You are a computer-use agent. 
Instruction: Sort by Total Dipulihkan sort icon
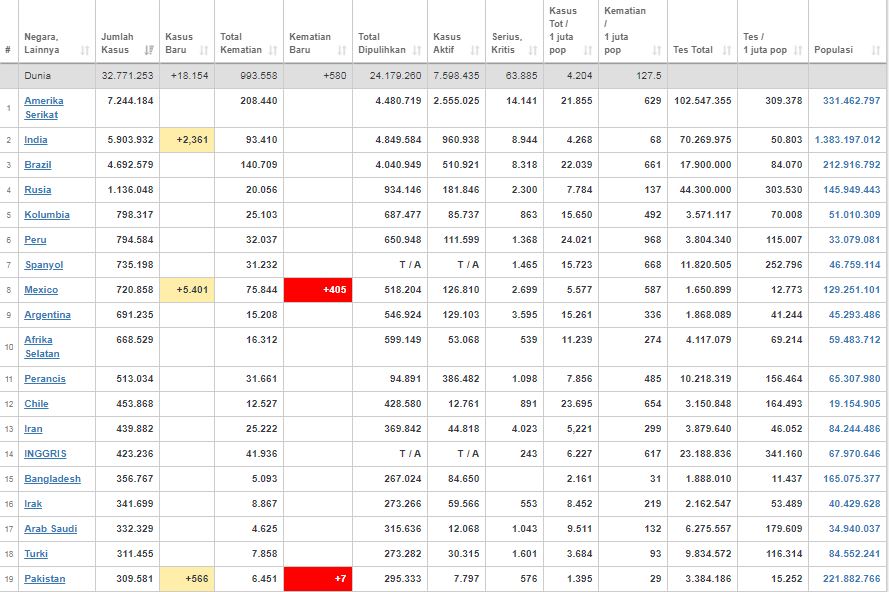(417, 50)
